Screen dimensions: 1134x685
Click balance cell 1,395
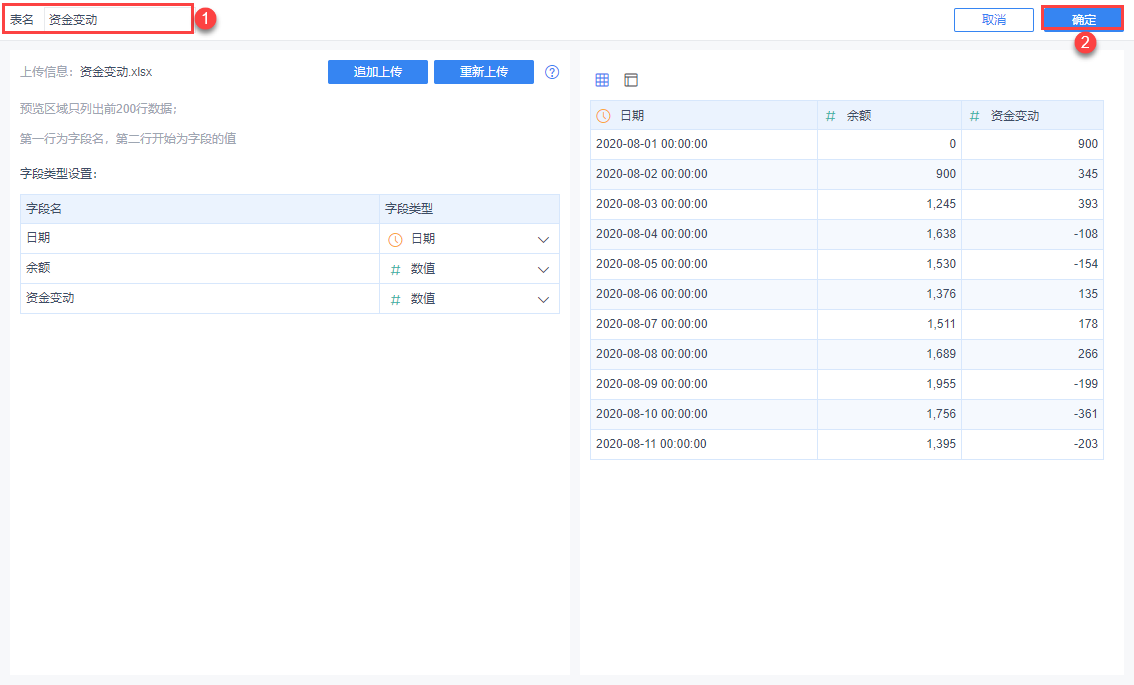pos(890,444)
